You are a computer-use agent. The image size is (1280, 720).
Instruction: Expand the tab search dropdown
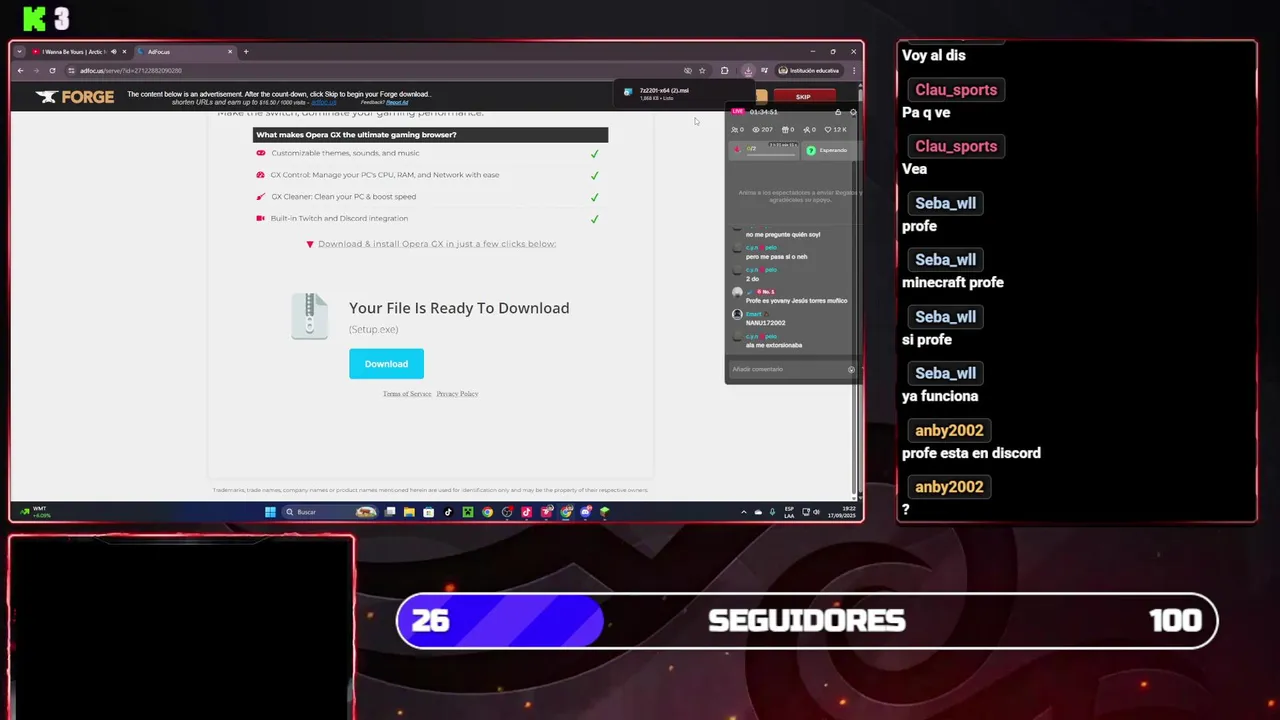19,52
